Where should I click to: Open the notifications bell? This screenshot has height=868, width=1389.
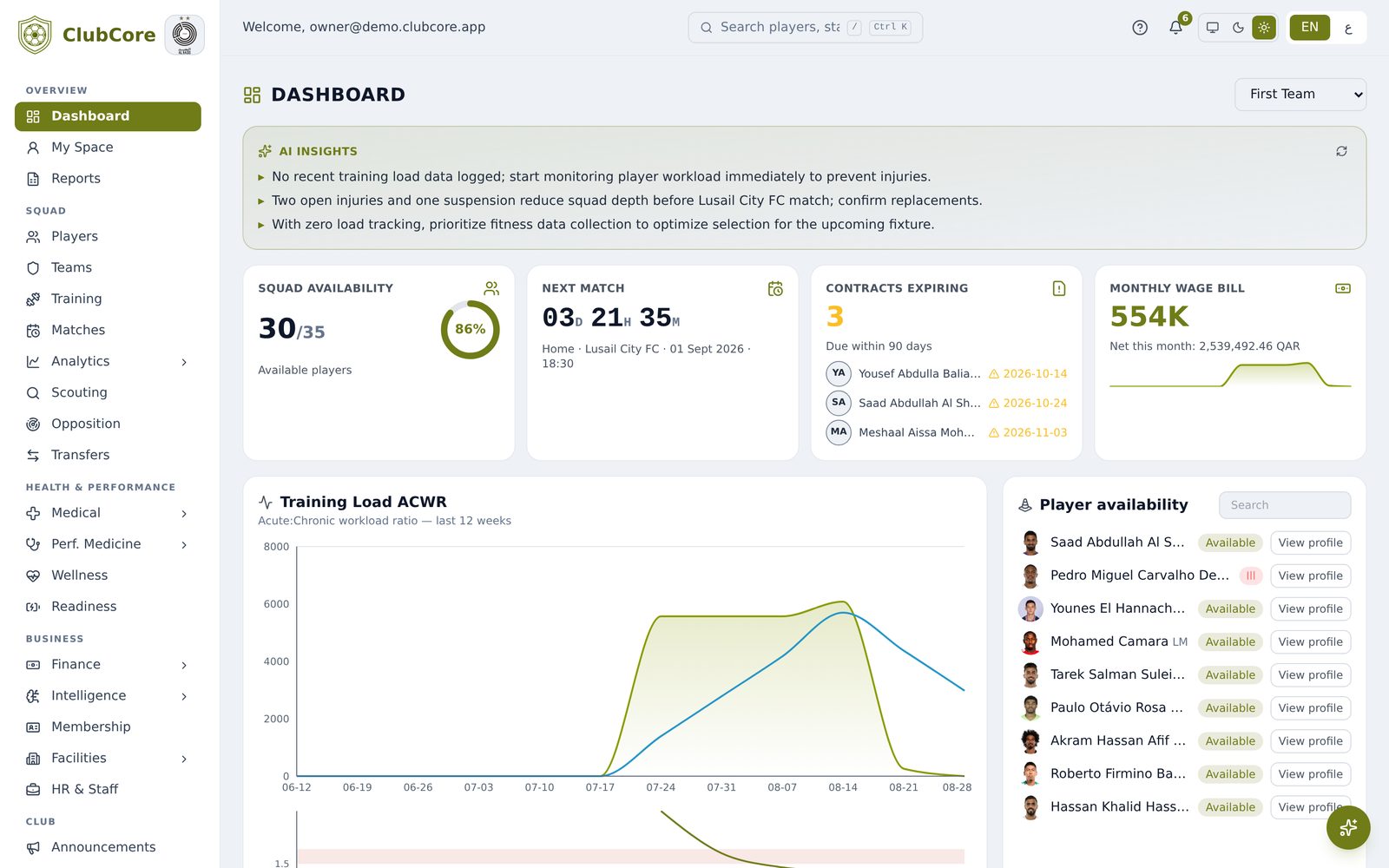1175,28
